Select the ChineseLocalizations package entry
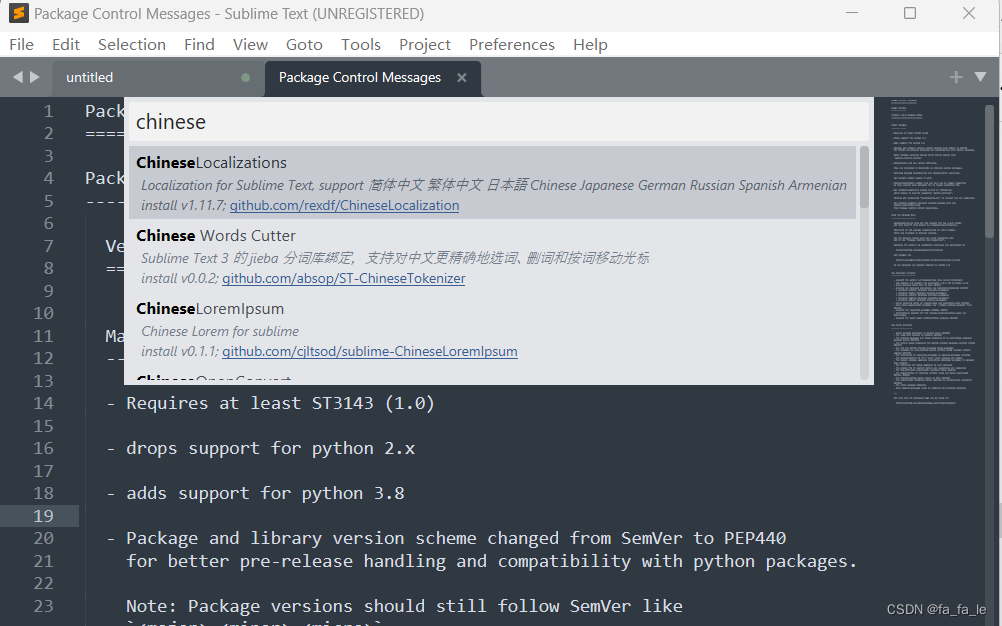Screen dimensions: 1002x626 [492, 183]
